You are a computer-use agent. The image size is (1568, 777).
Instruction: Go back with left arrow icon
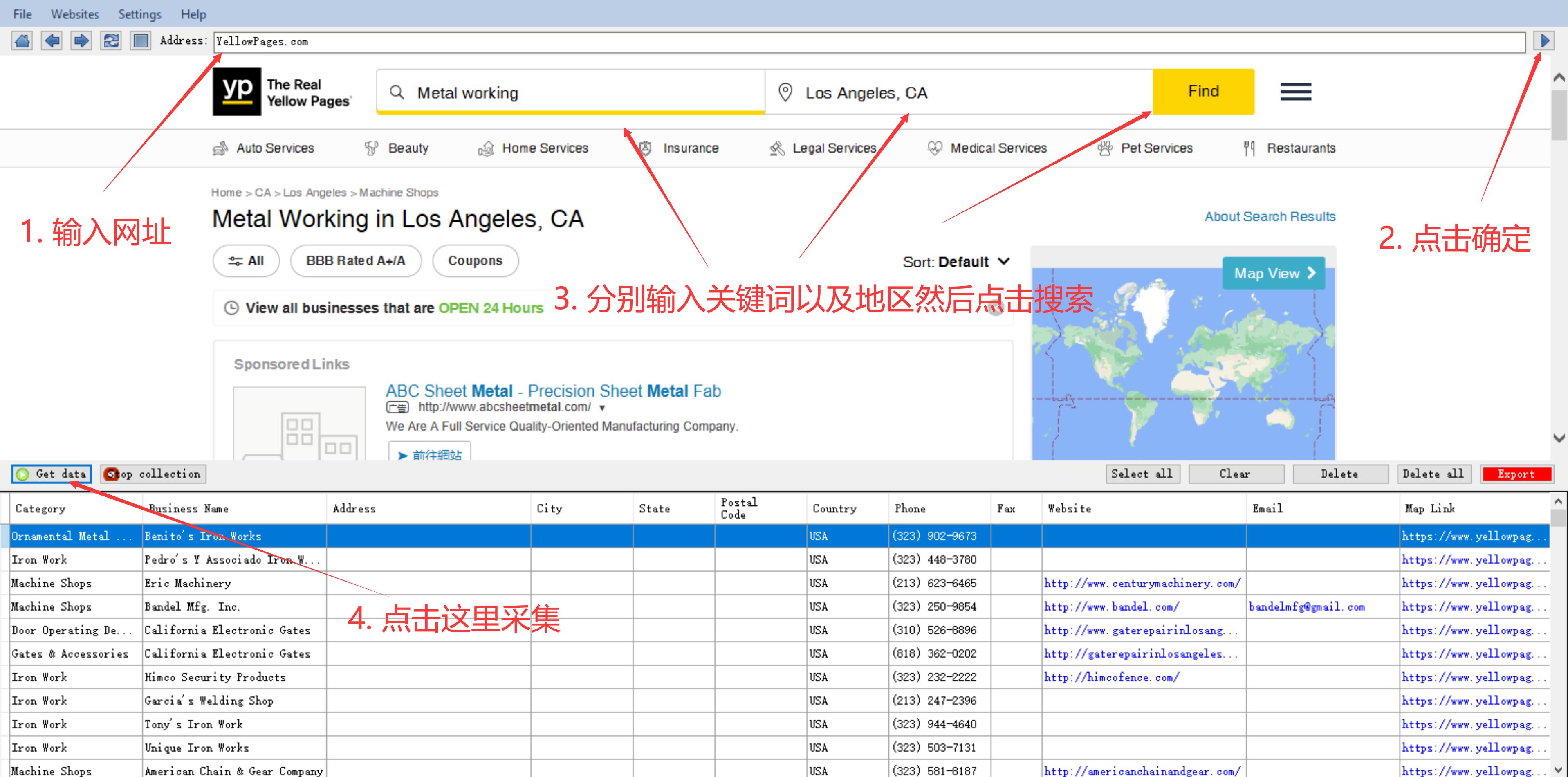click(52, 41)
